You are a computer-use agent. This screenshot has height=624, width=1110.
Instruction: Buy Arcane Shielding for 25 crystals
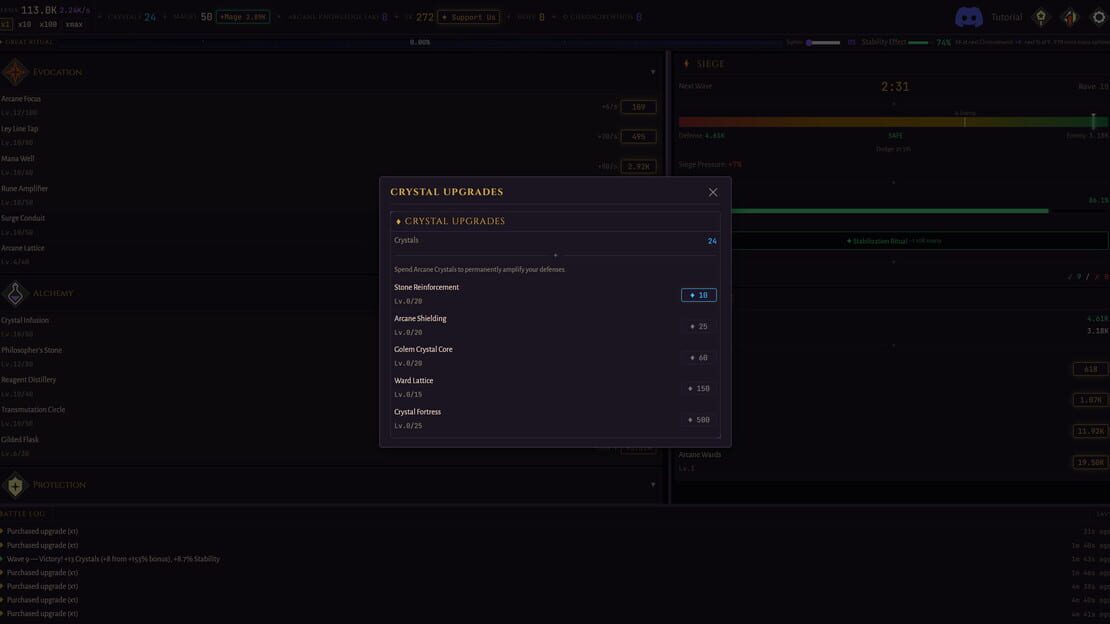pyautogui.click(x=699, y=326)
